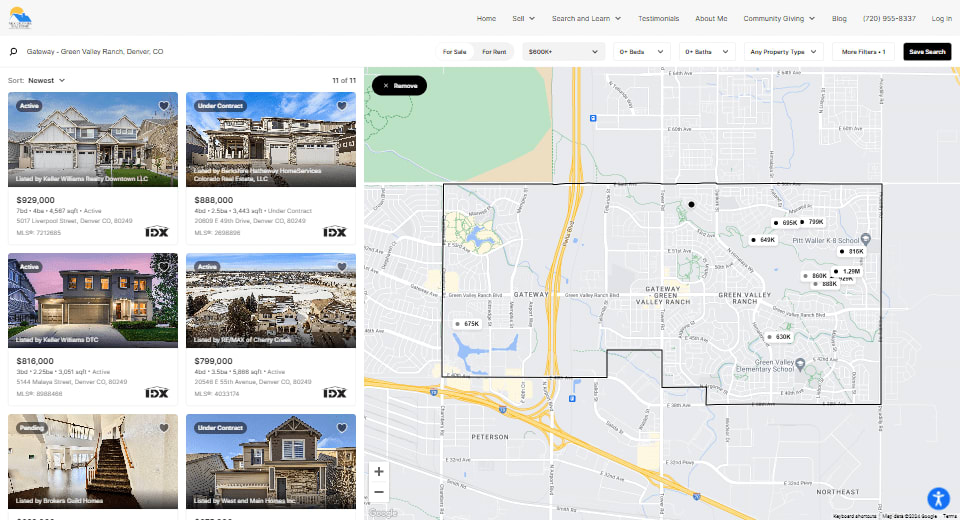Change sort order from Newest
This screenshot has width=960, height=520.
pyautogui.click(x=47, y=80)
